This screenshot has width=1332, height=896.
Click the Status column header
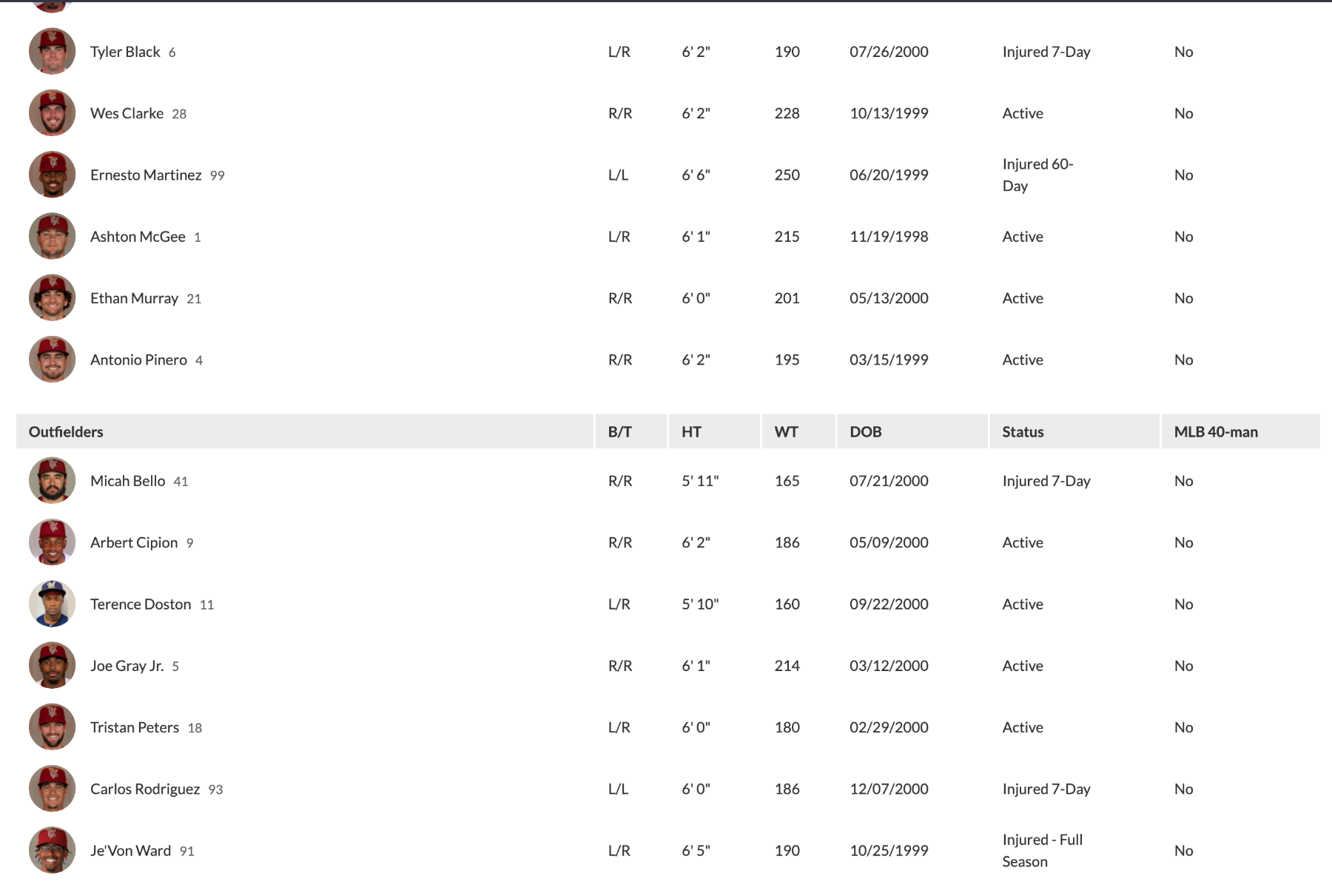pyautogui.click(x=1023, y=432)
